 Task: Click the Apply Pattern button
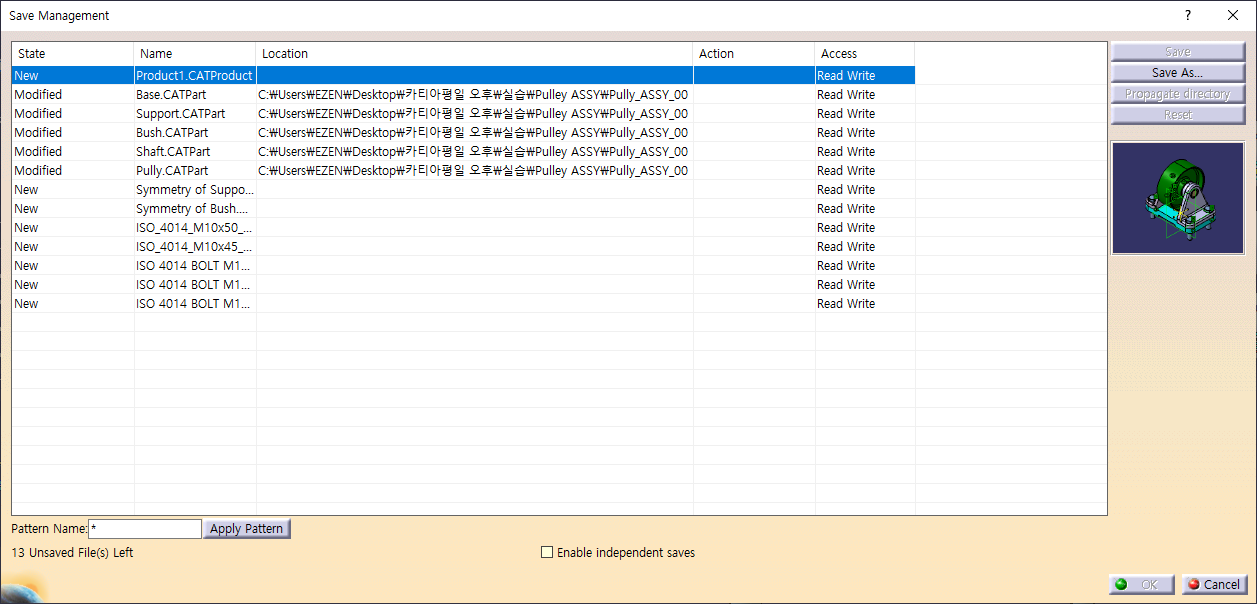point(247,529)
